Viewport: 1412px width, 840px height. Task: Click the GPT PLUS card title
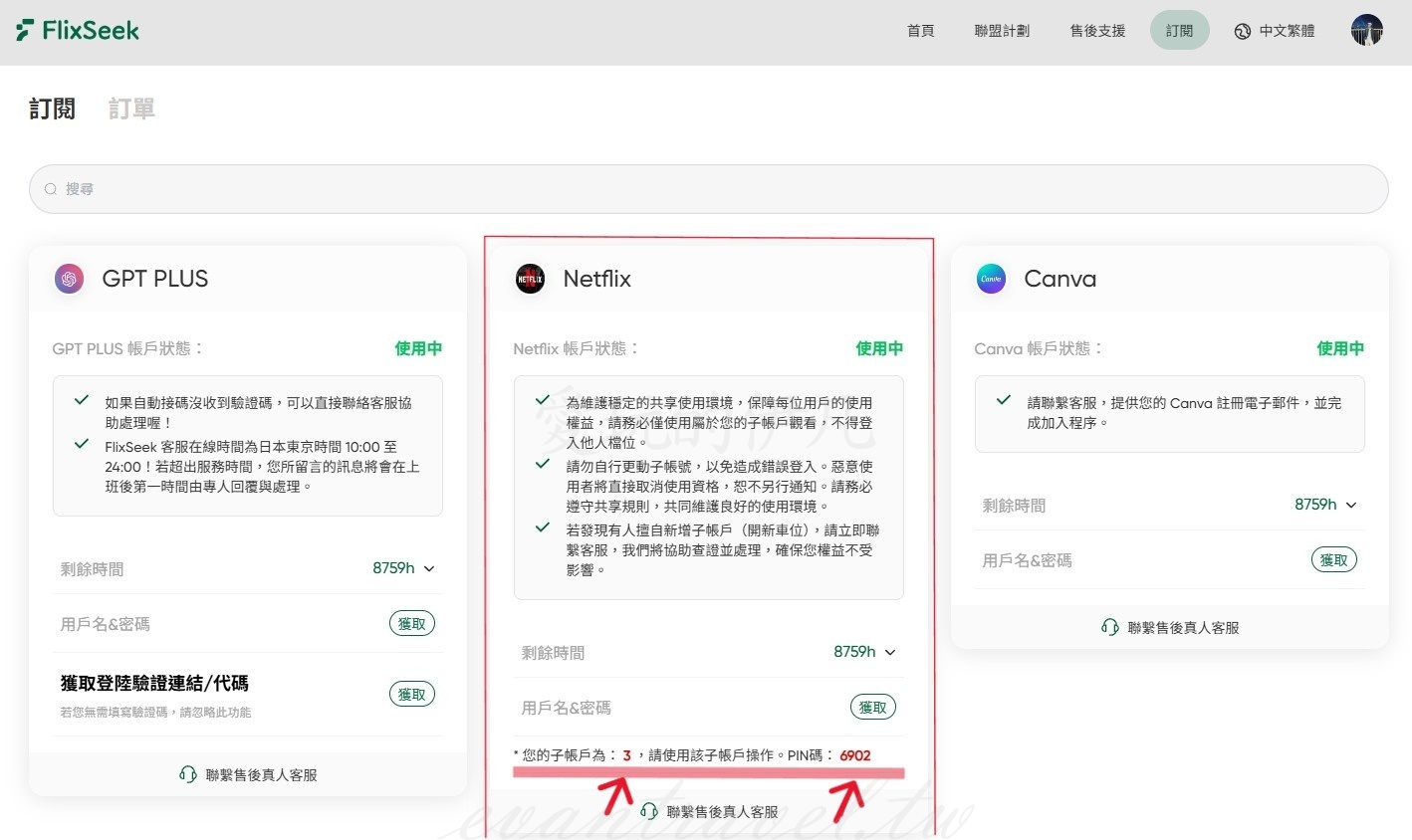[155, 279]
